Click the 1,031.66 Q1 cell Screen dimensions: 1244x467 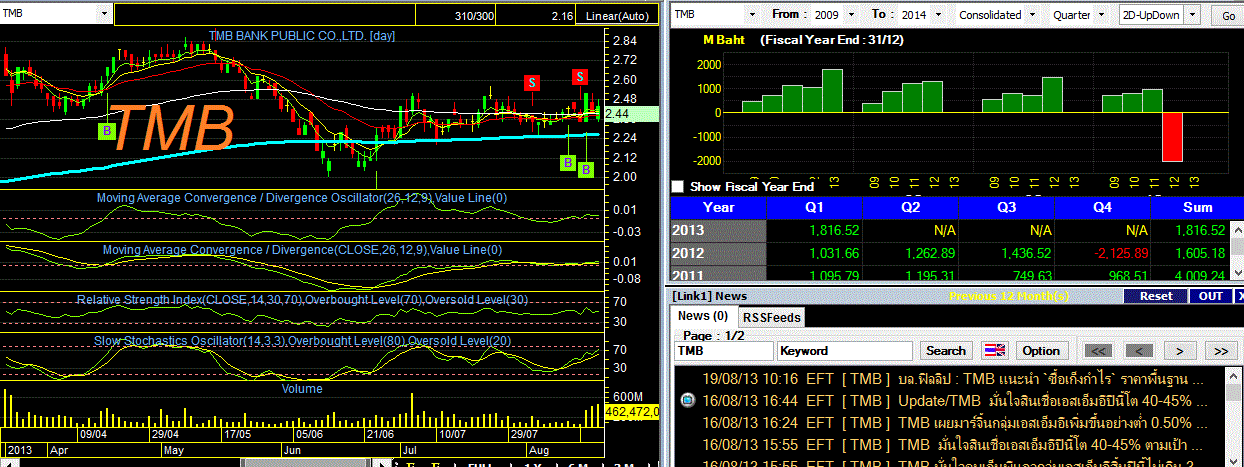pyautogui.click(x=815, y=252)
